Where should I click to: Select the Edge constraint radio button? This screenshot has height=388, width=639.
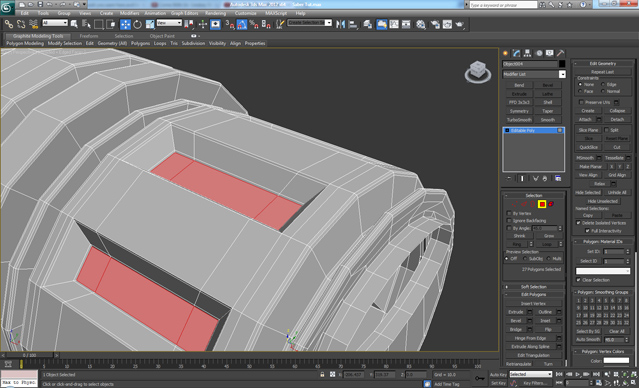tap(603, 84)
